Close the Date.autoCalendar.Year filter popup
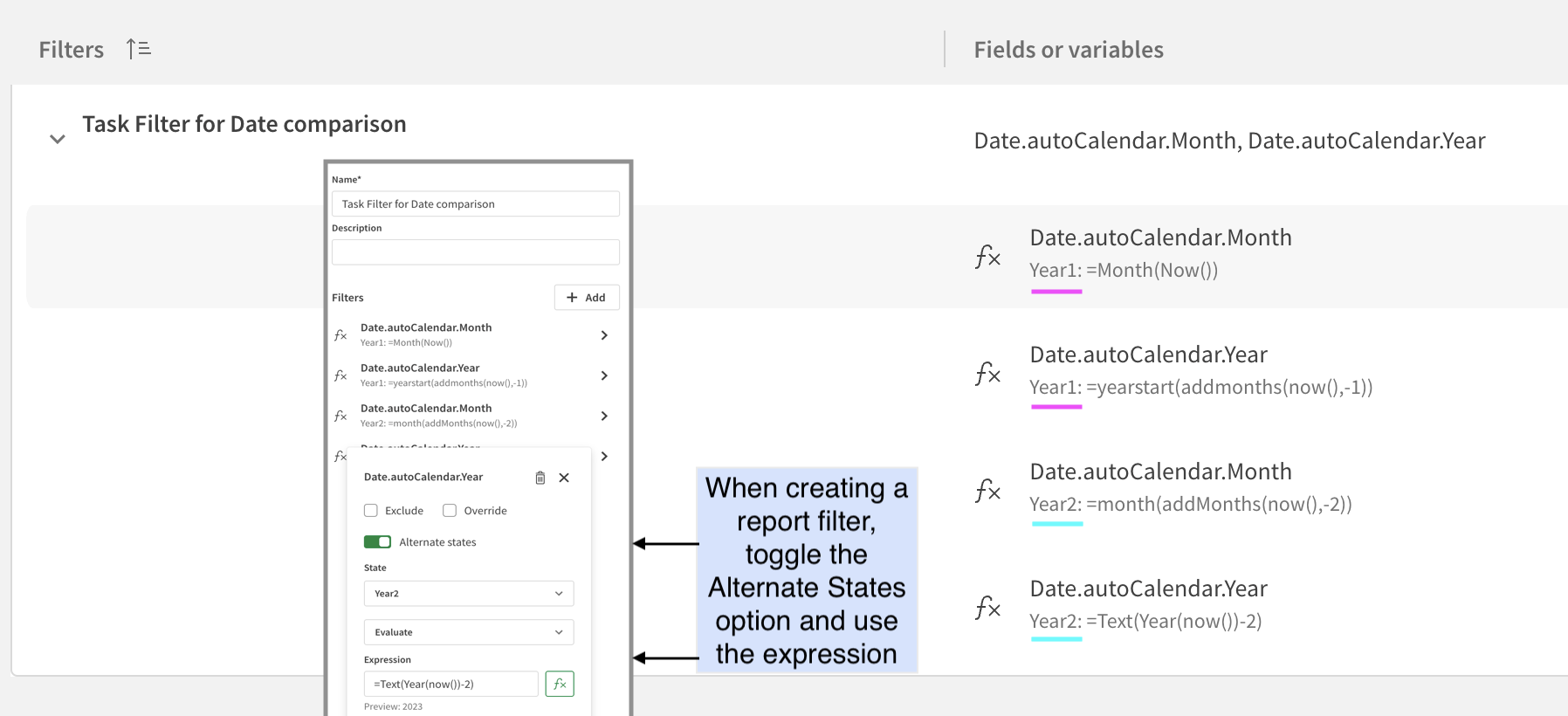This screenshot has width=1568, height=716. [x=564, y=478]
